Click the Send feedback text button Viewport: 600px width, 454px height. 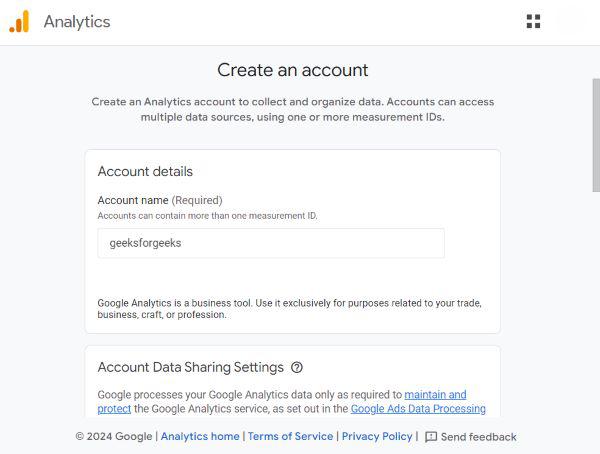tap(479, 437)
